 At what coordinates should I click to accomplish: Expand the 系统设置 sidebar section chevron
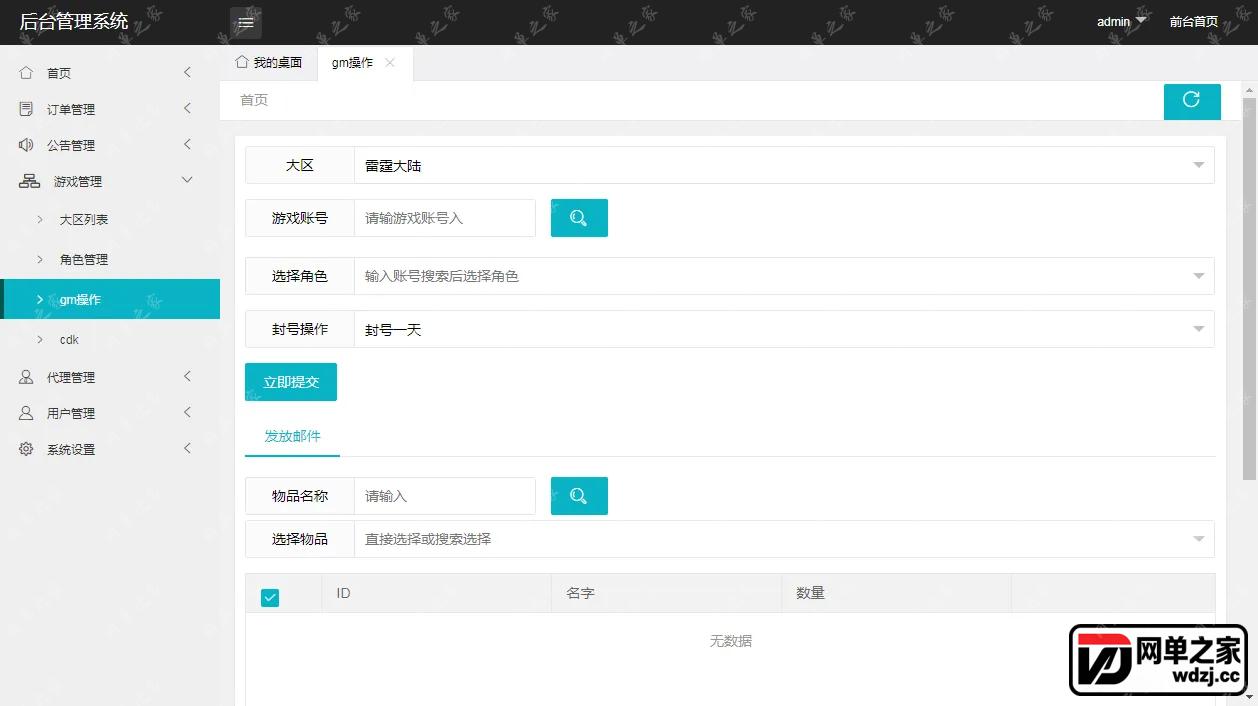click(x=187, y=448)
